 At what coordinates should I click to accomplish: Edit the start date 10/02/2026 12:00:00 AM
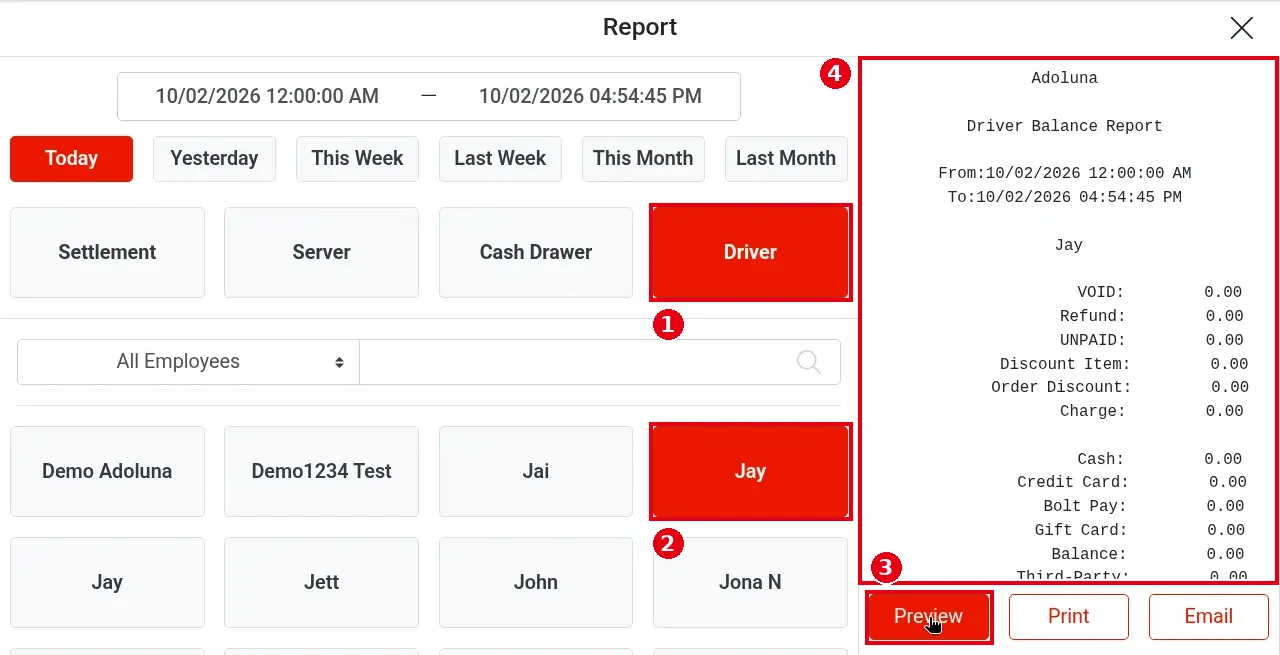pyautogui.click(x=267, y=96)
